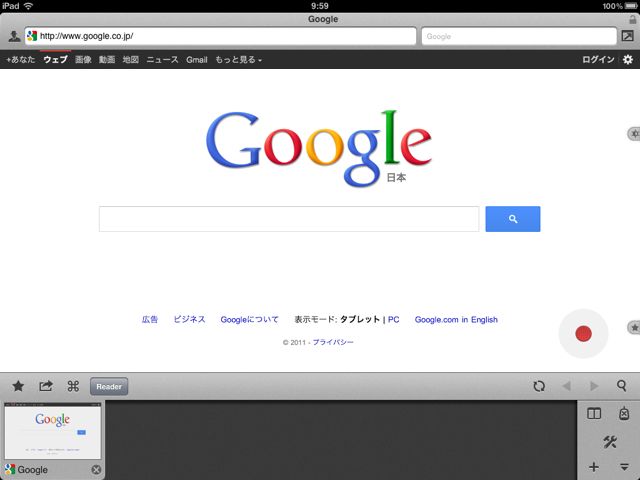Image resolution: width=640 pixels, height=480 pixels.
Task: Click the browser Google search field
Action: (x=519, y=36)
